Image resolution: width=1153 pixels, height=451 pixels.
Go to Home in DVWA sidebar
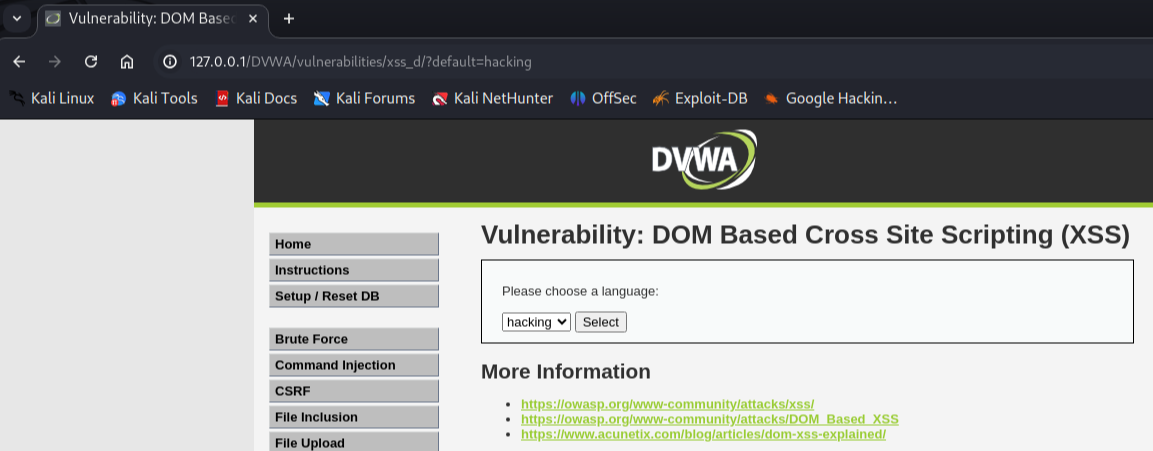click(x=354, y=244)
